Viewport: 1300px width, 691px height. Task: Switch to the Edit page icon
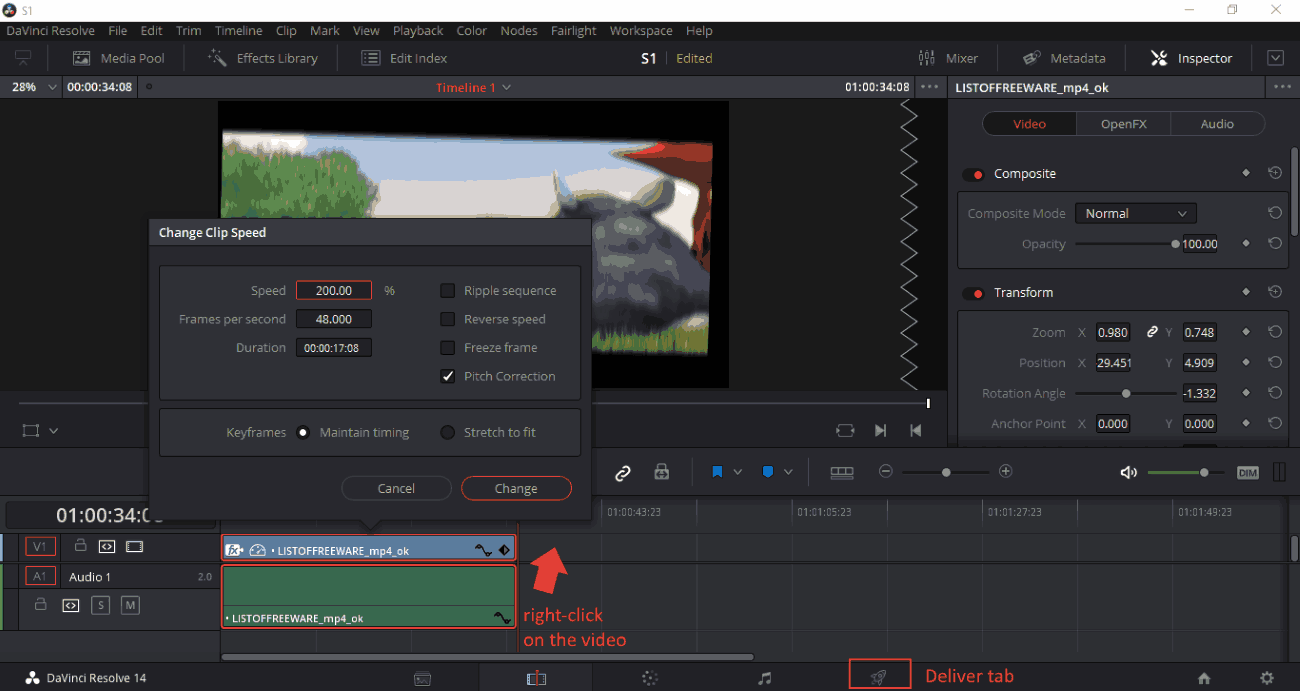537,678
